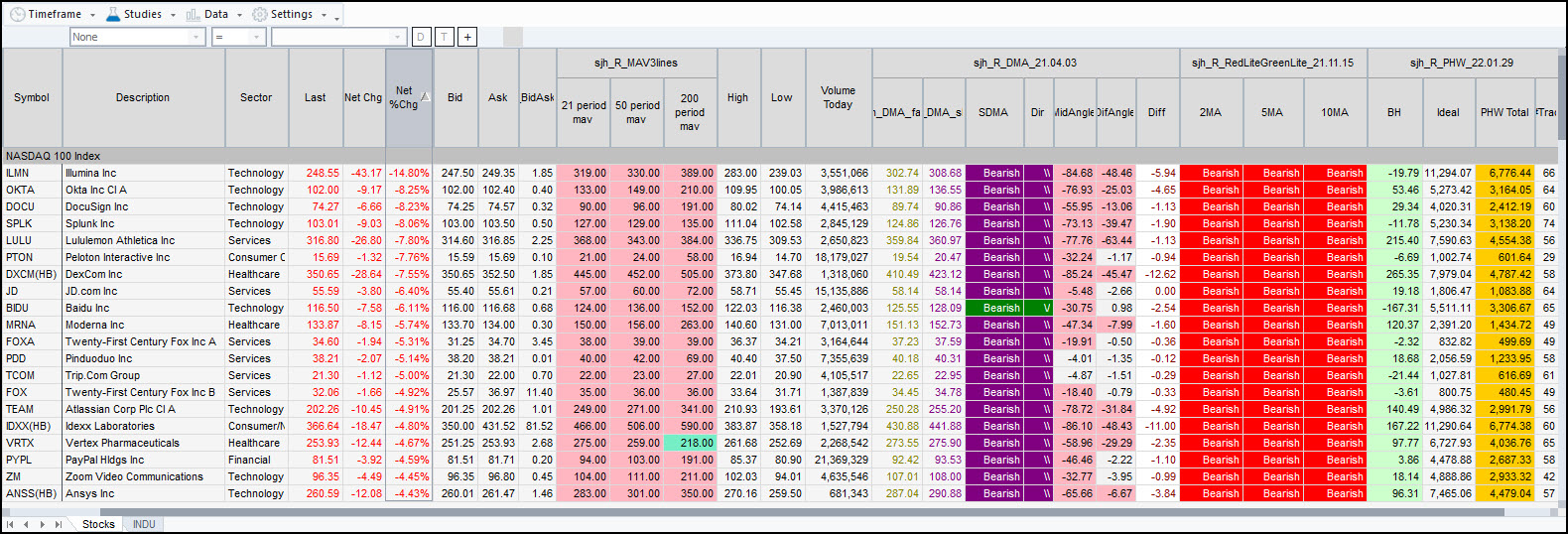The image size is (1568, 534).
Task: Sort by the Sector column header
Action: 256,97
